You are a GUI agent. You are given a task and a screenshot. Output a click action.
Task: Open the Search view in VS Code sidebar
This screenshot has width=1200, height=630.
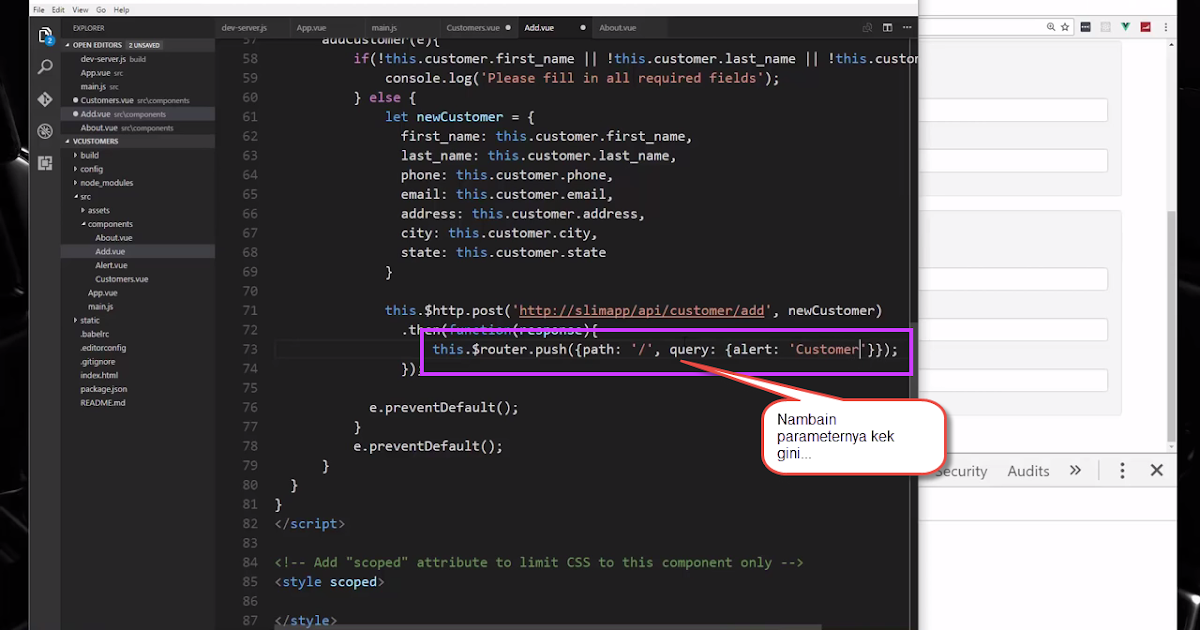[45, 67]
